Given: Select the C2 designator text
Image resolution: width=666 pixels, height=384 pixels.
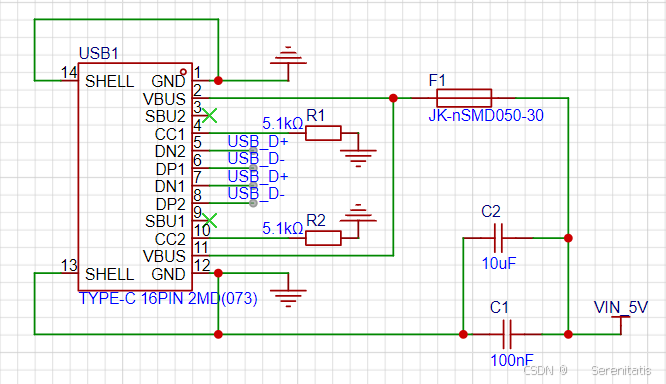Looking at the screenshot, I should [491, 211].
